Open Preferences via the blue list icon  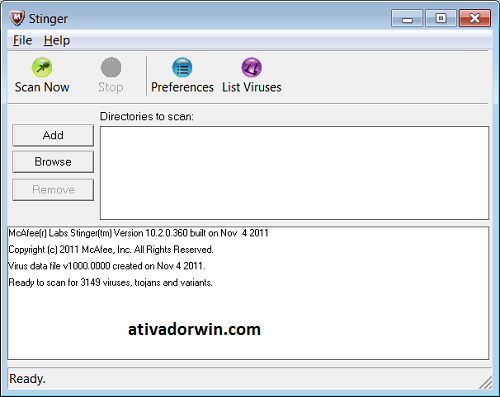(182, 67)
